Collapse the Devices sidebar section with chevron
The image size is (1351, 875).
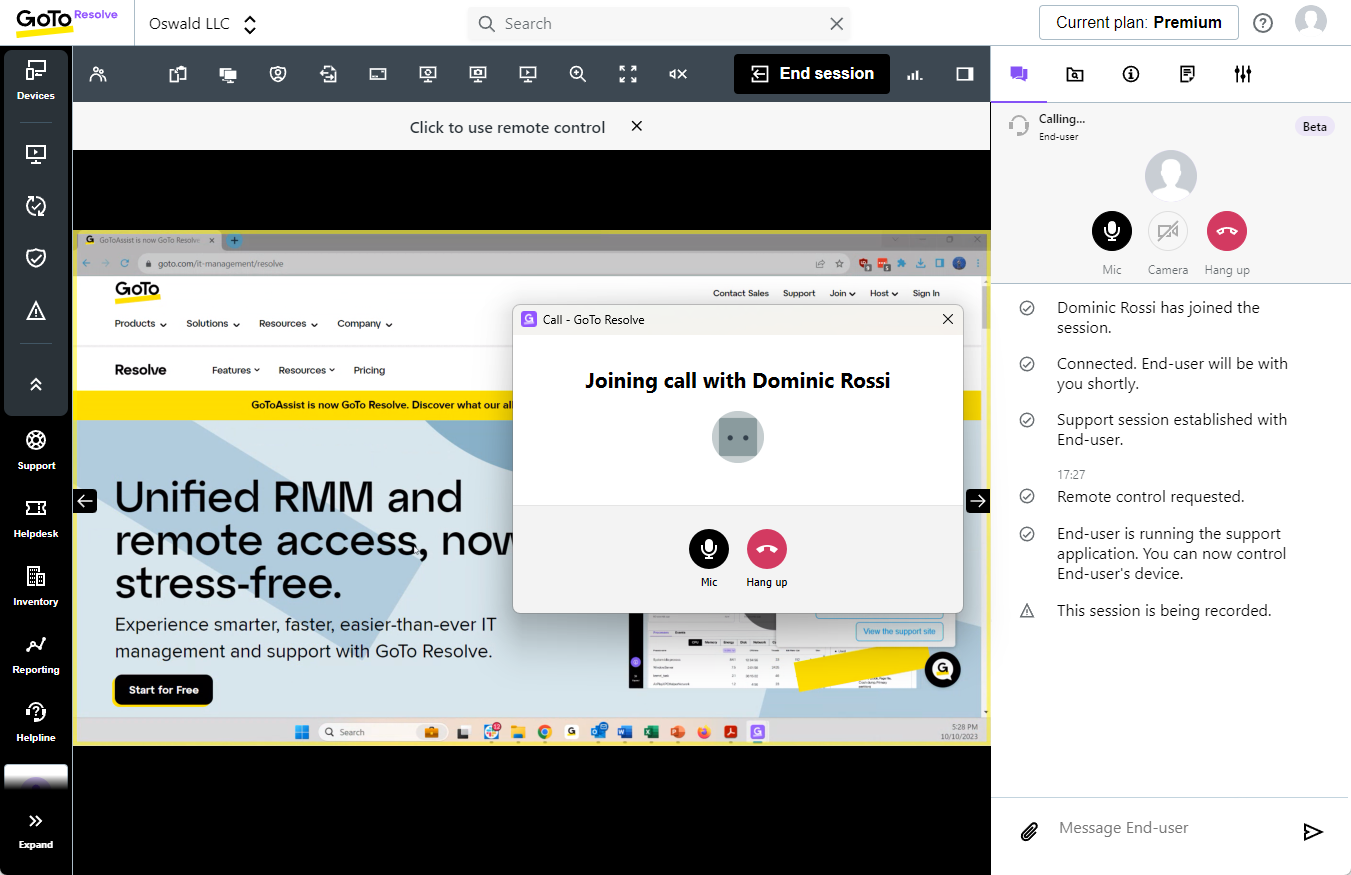[36, 385]
